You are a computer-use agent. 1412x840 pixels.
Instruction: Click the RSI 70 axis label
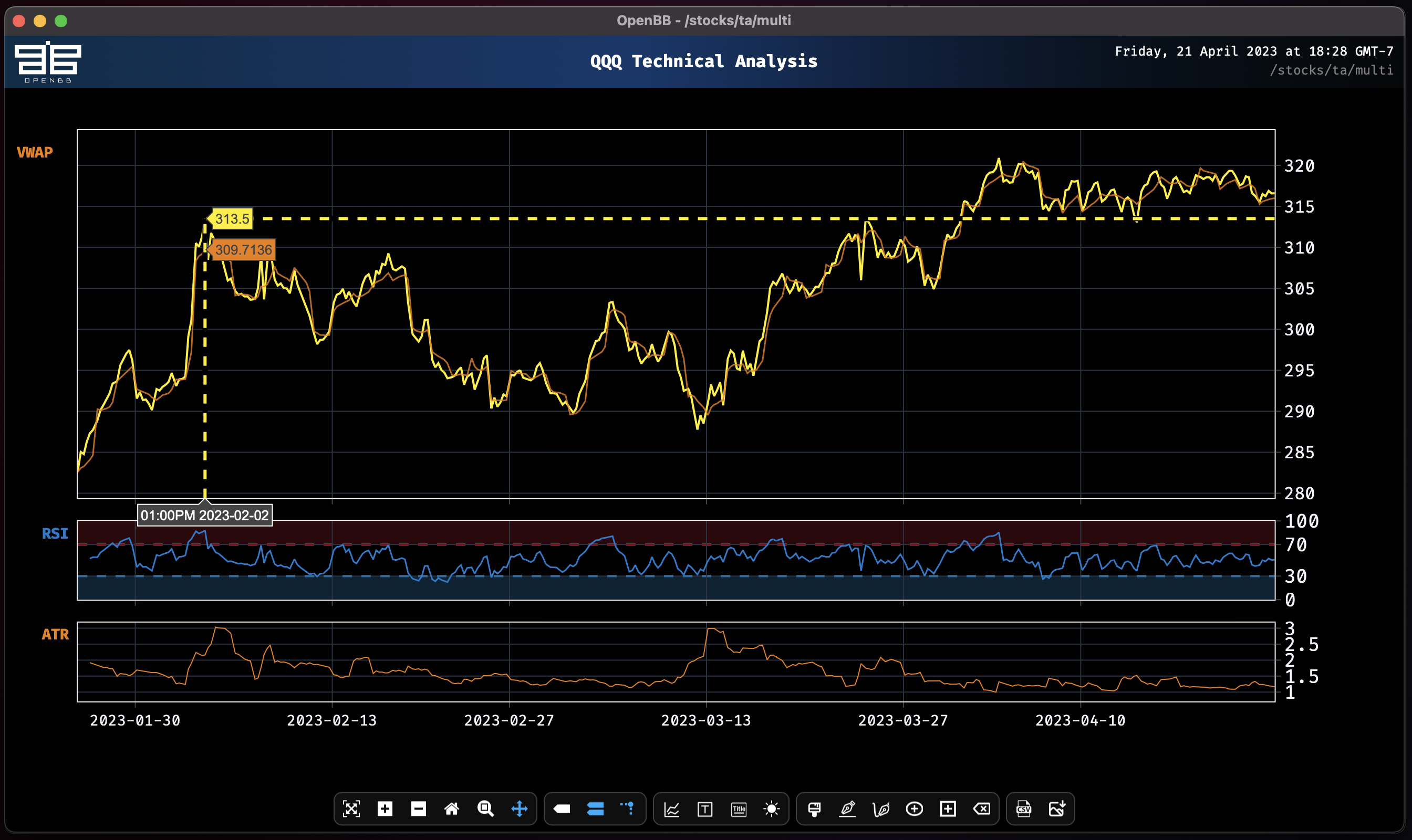click(1296, 545)
